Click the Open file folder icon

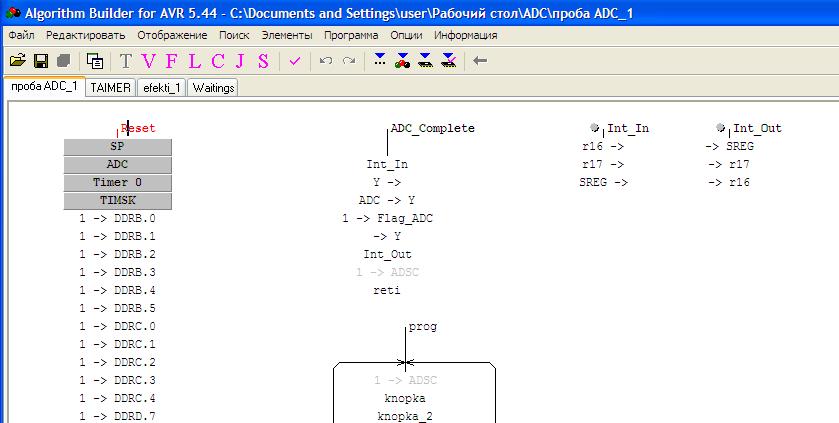point(17,61)
